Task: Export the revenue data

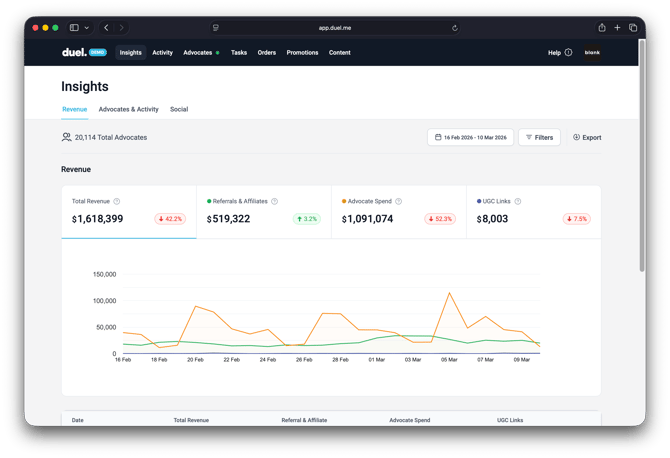Action: click(587, 138)
